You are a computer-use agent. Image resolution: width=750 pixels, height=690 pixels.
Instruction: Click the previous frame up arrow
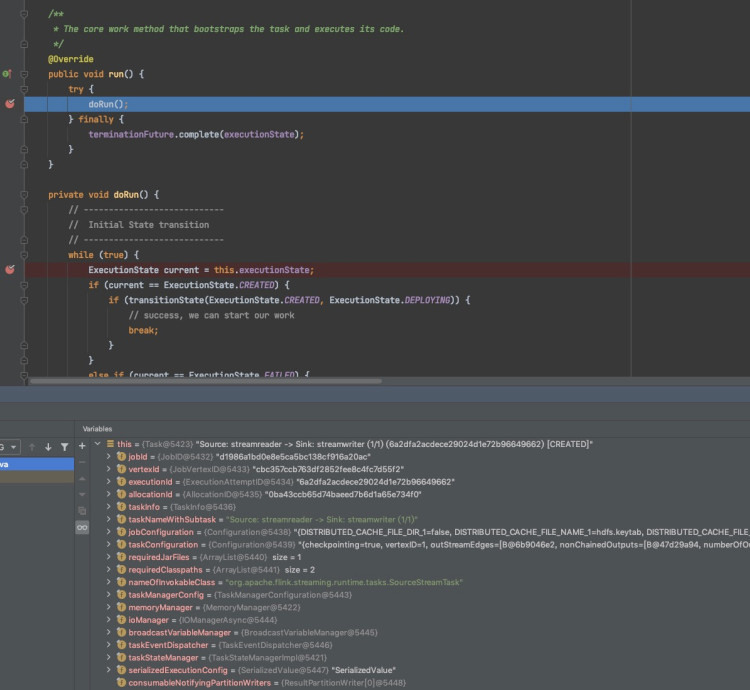tap(32, 447)
